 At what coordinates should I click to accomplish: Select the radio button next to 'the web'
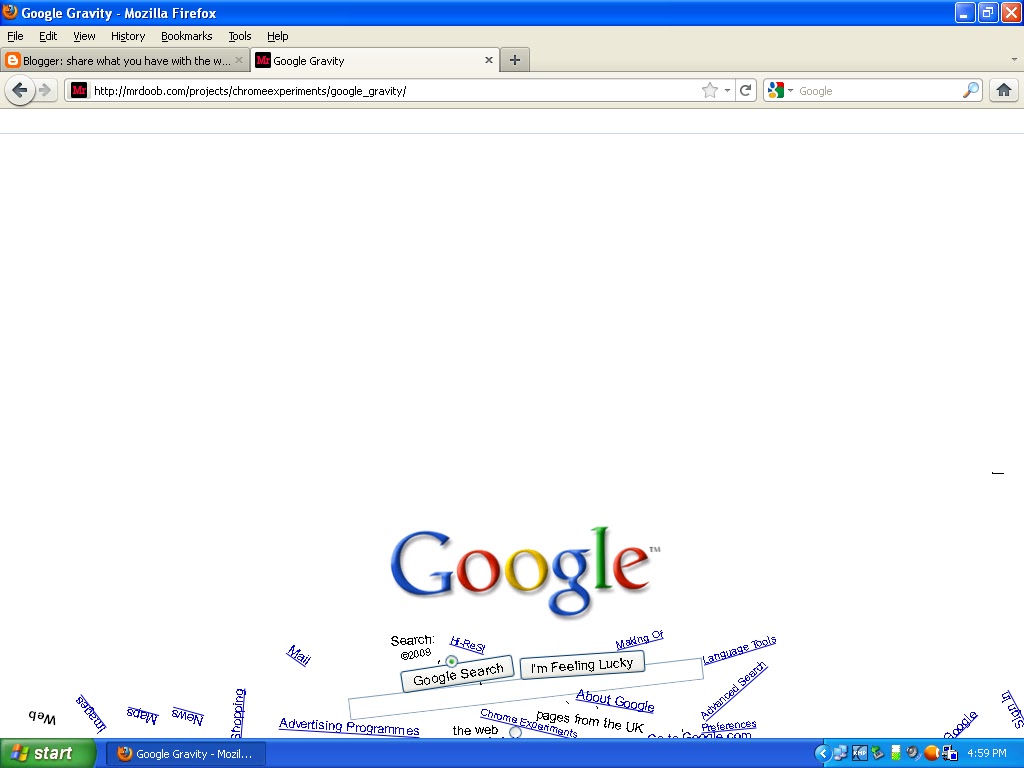pos(515,733)
